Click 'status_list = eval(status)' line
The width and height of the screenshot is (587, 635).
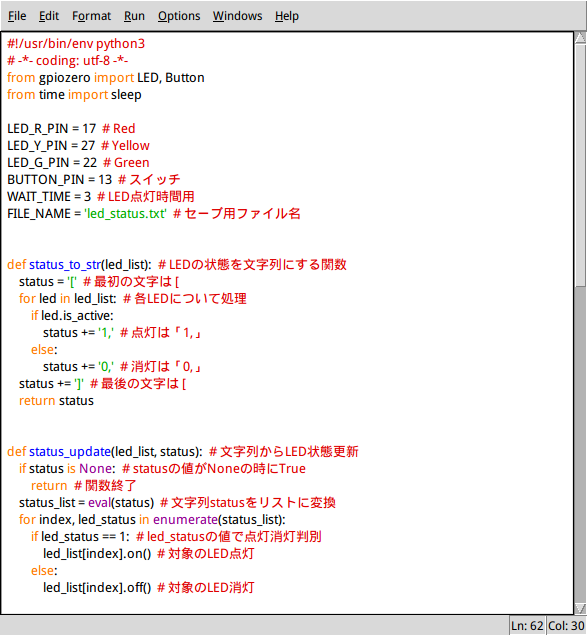pyautogui.click(x=86, y=503)
